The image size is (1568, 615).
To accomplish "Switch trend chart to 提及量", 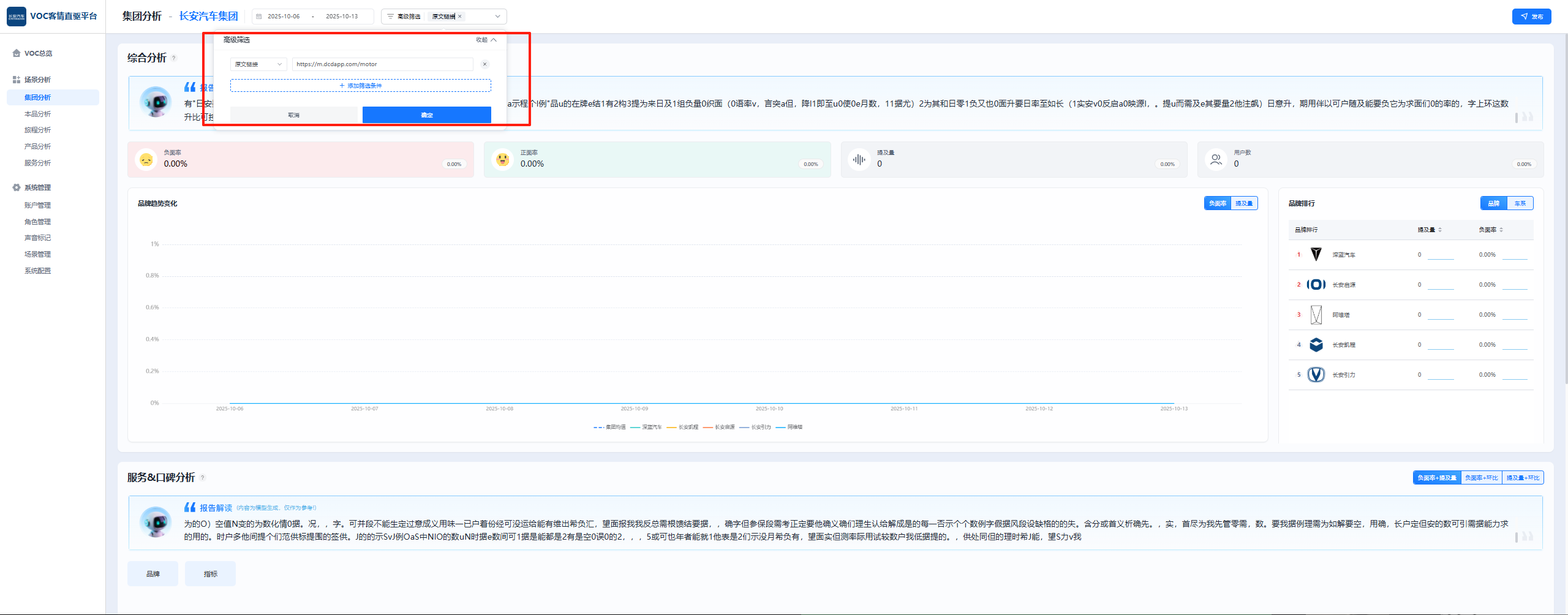I will 1244,203.
